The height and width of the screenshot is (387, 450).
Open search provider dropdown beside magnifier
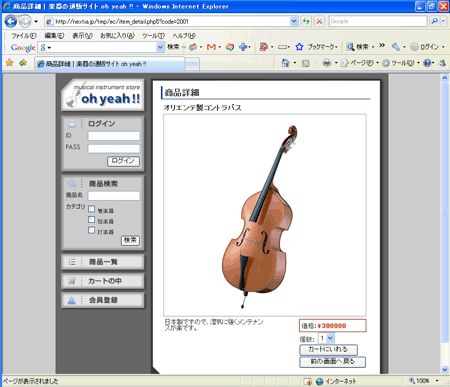coord(443,21)
